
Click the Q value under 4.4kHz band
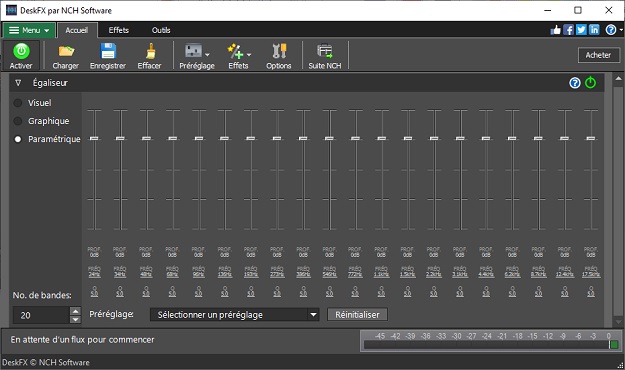(x=486, y=294)
